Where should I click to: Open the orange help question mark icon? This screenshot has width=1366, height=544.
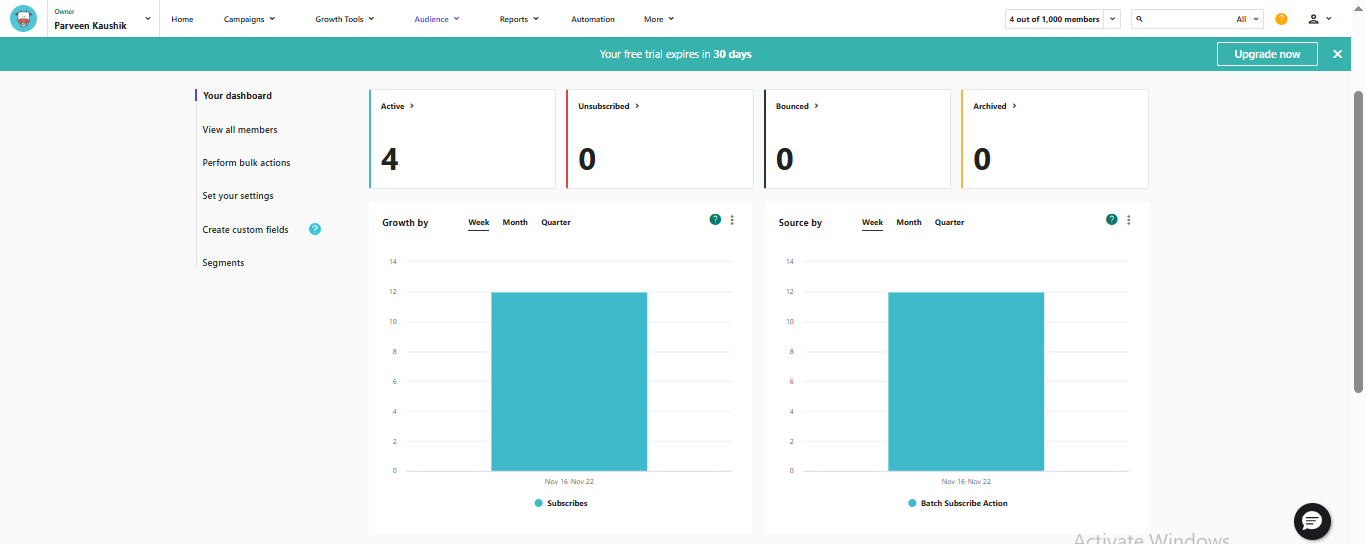click(1281, 19)
